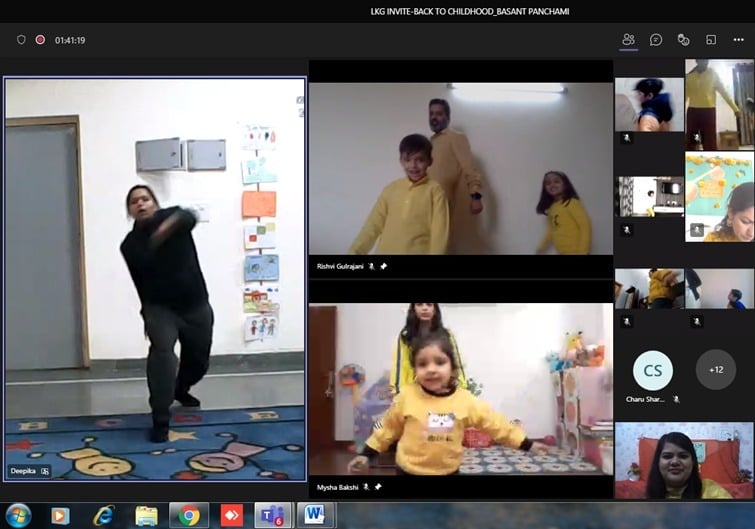Open the More actions ellipsis menu

pyautogui.click(x=738, y=40)
